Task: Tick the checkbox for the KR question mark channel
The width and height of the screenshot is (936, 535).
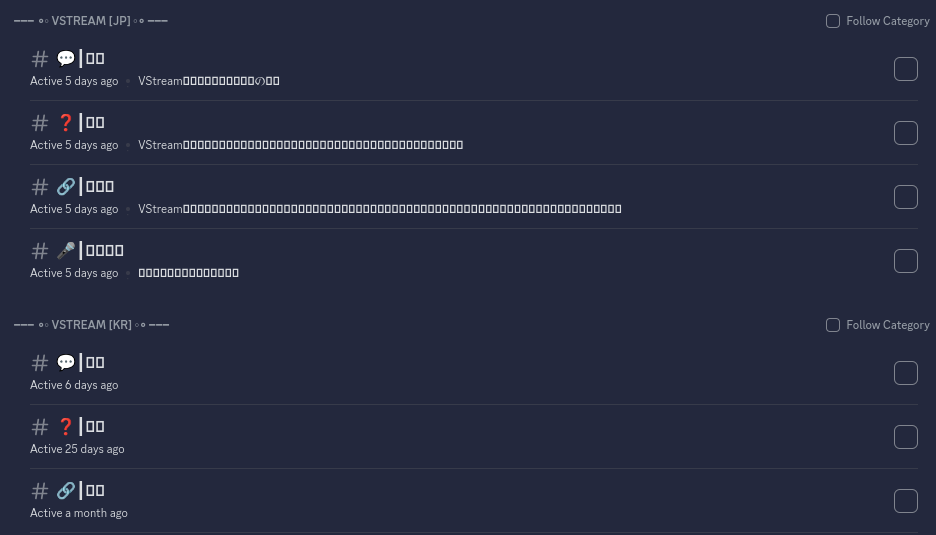Action: (905, 437)
